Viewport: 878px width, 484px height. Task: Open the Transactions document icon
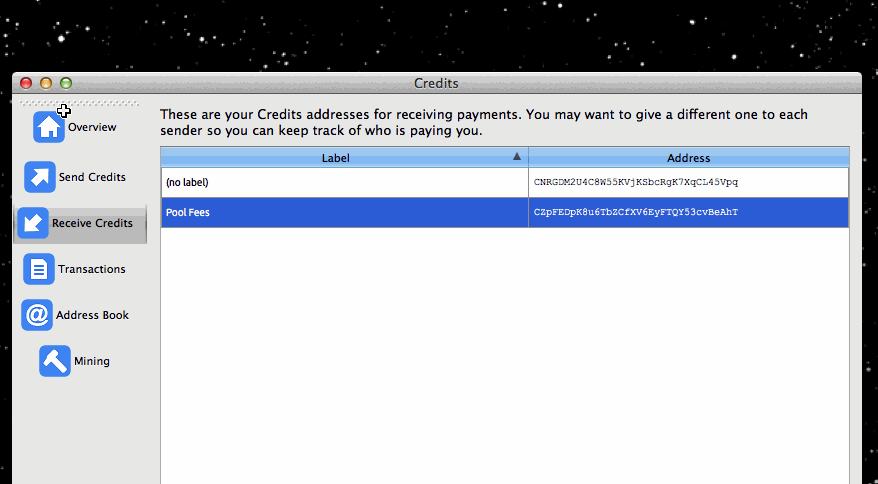(x=39, y=269)
